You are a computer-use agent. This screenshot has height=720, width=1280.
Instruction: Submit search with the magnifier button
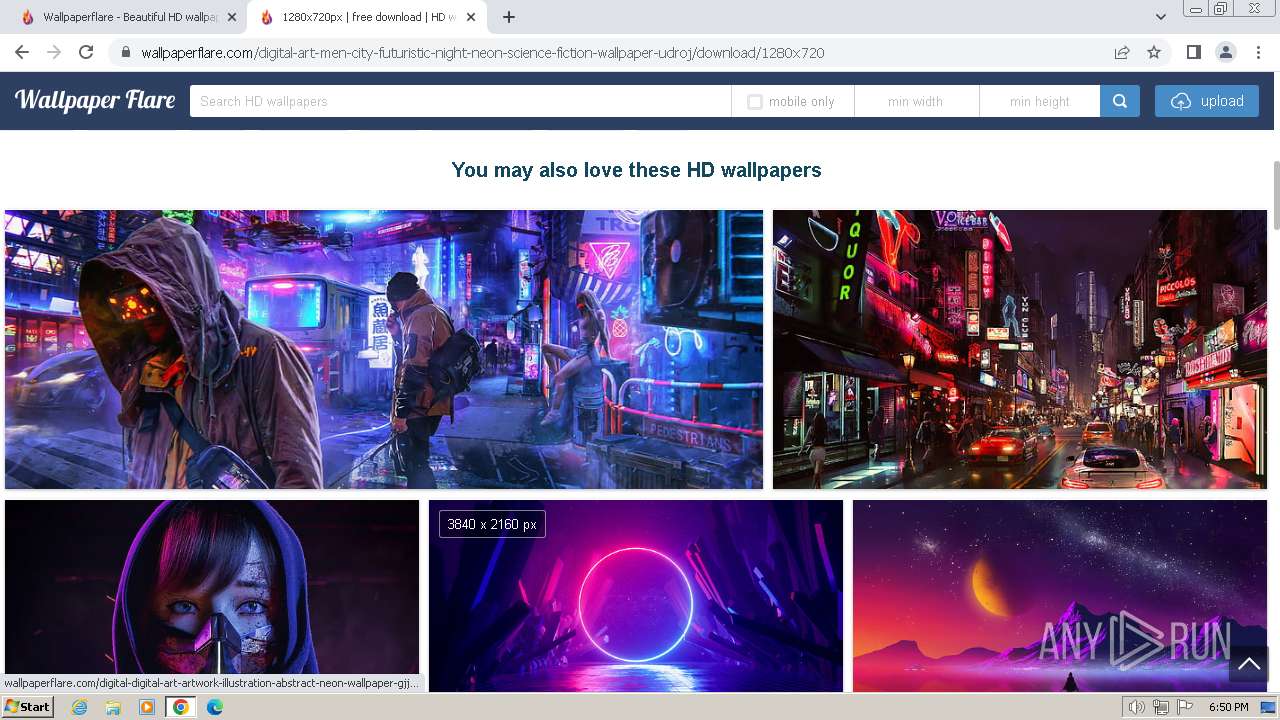click(1120, 101)
